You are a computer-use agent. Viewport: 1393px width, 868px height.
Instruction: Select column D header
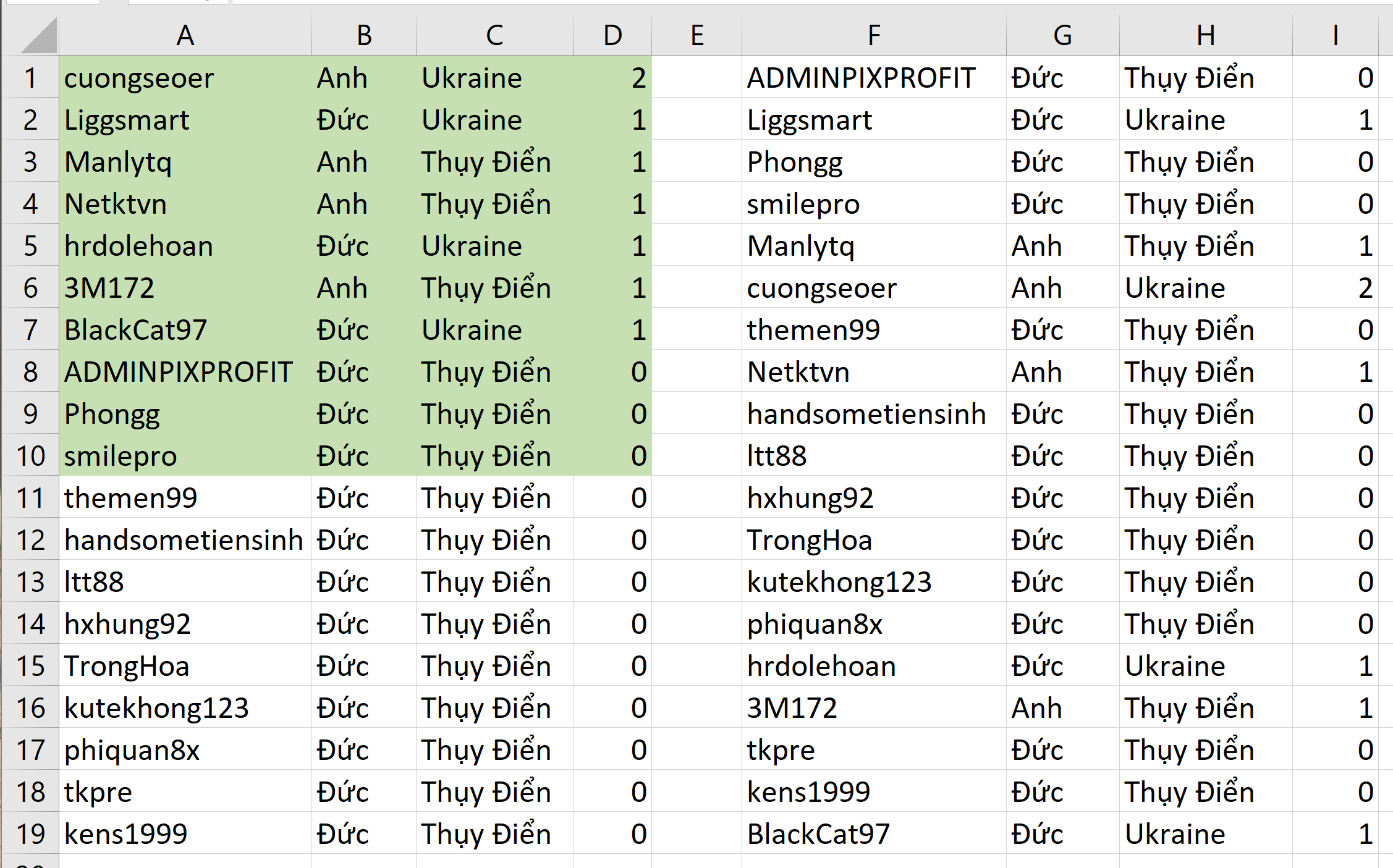click(x=612, y=36)
